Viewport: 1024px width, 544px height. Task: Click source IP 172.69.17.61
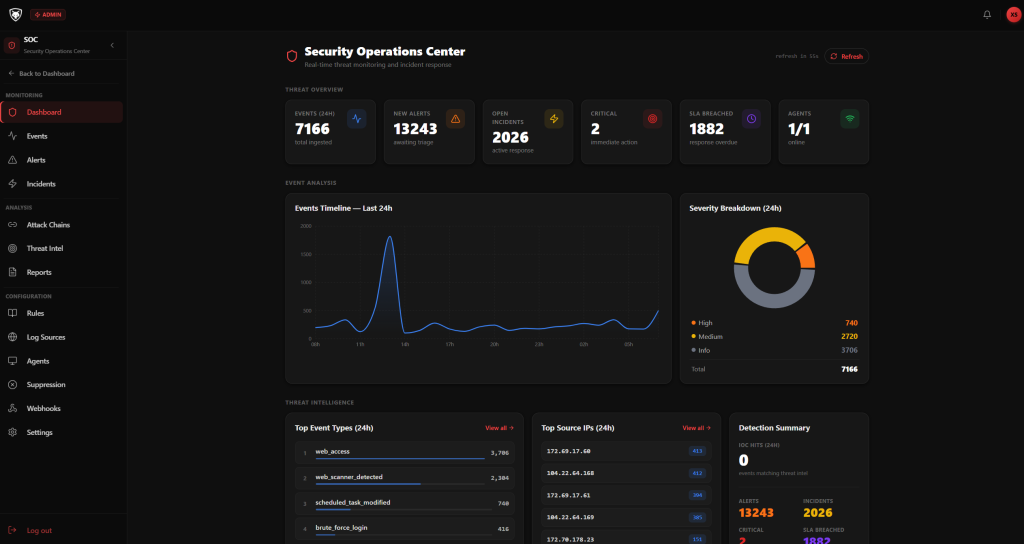[x=626, y=496]
